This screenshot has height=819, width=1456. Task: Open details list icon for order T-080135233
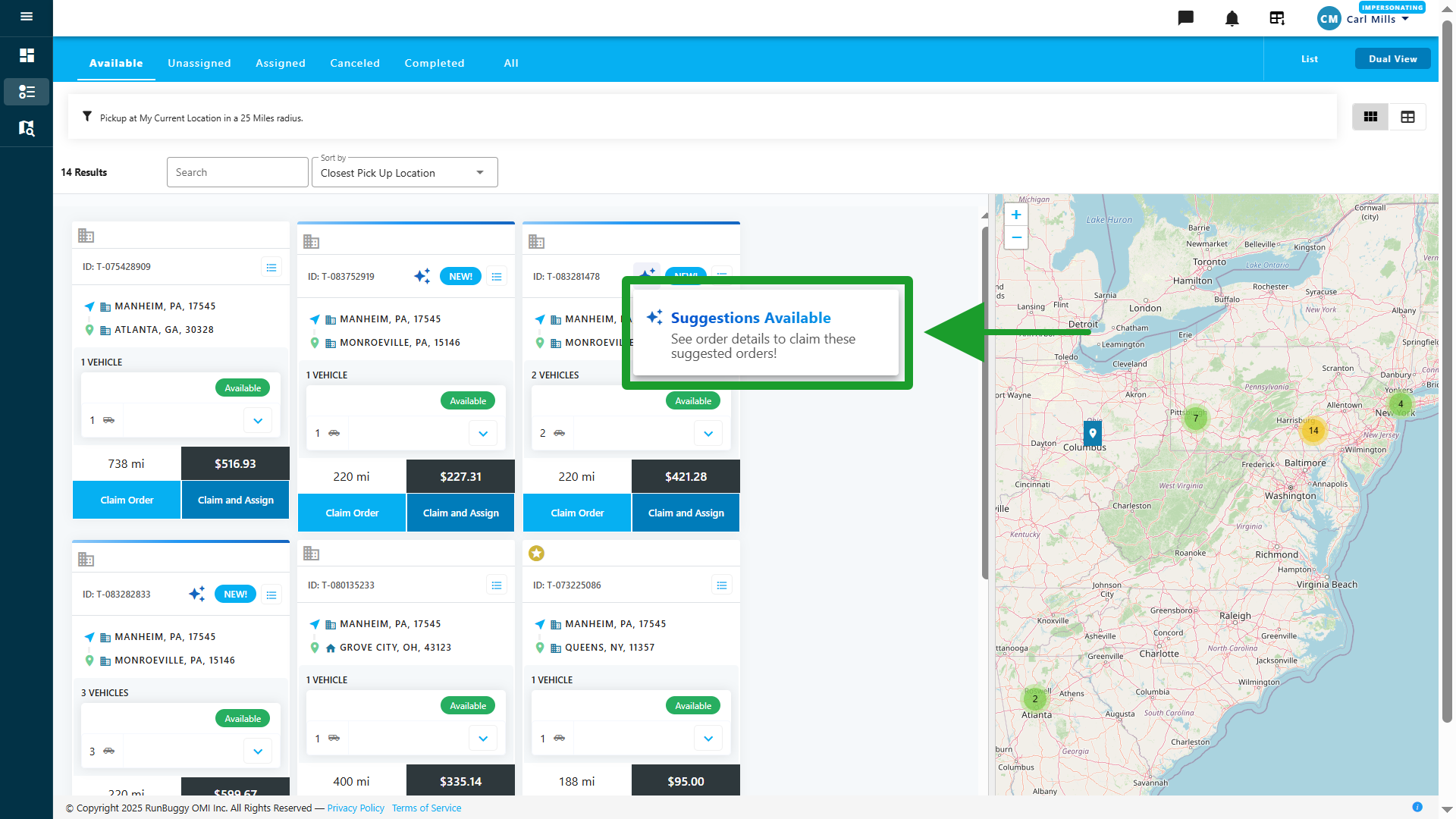point(497,585)
